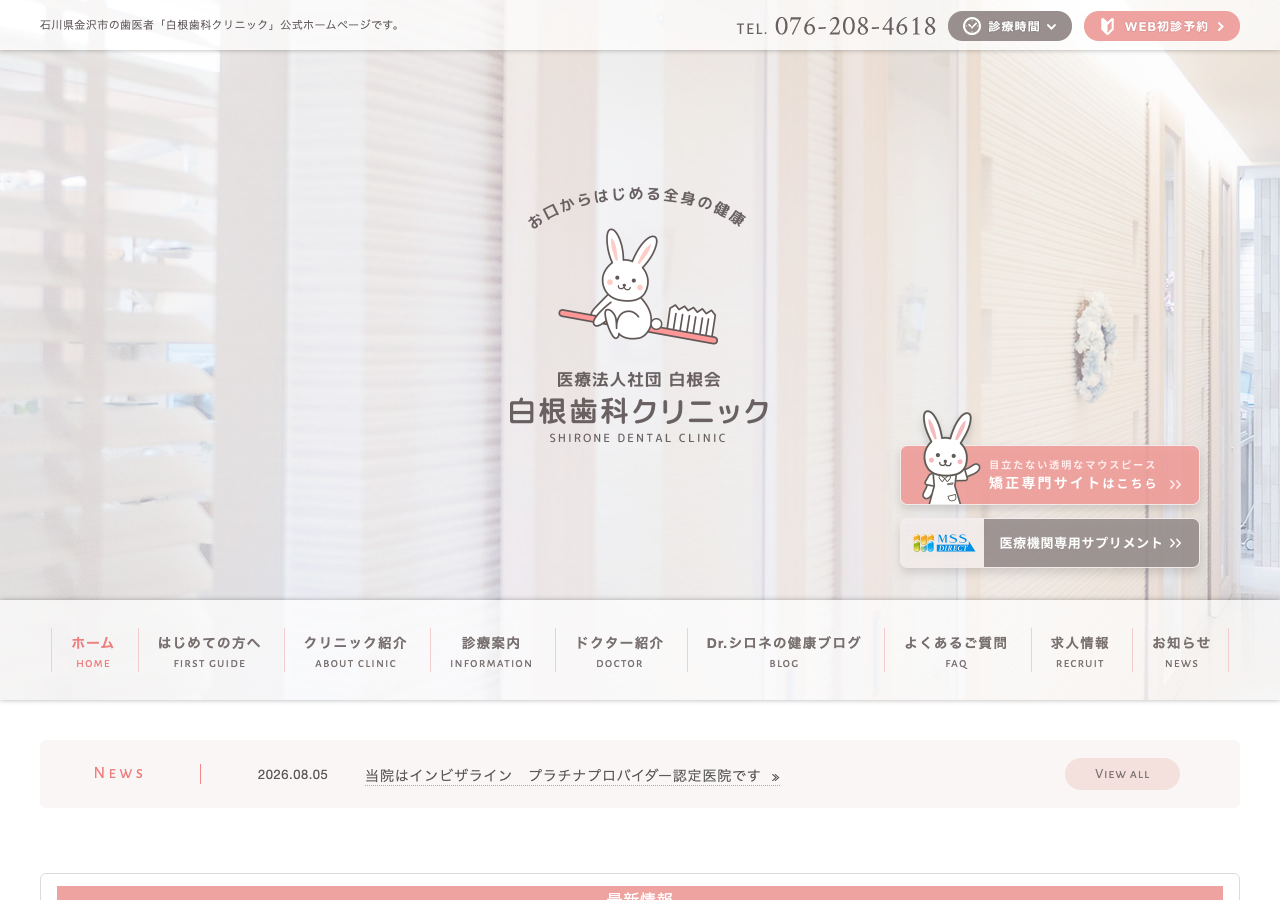Go to the ホーム menu item
The width and height of the screenshot is (1280, 900).
click(x=93, y=650)
